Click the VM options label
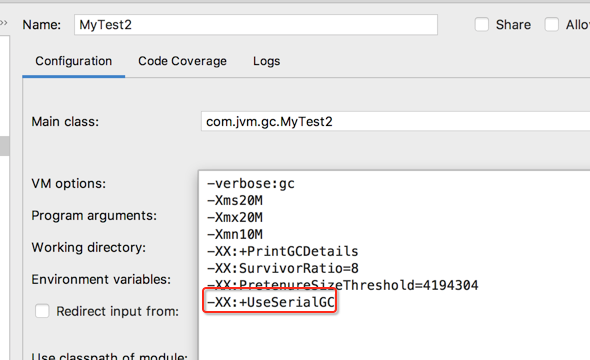 point(69,184)
